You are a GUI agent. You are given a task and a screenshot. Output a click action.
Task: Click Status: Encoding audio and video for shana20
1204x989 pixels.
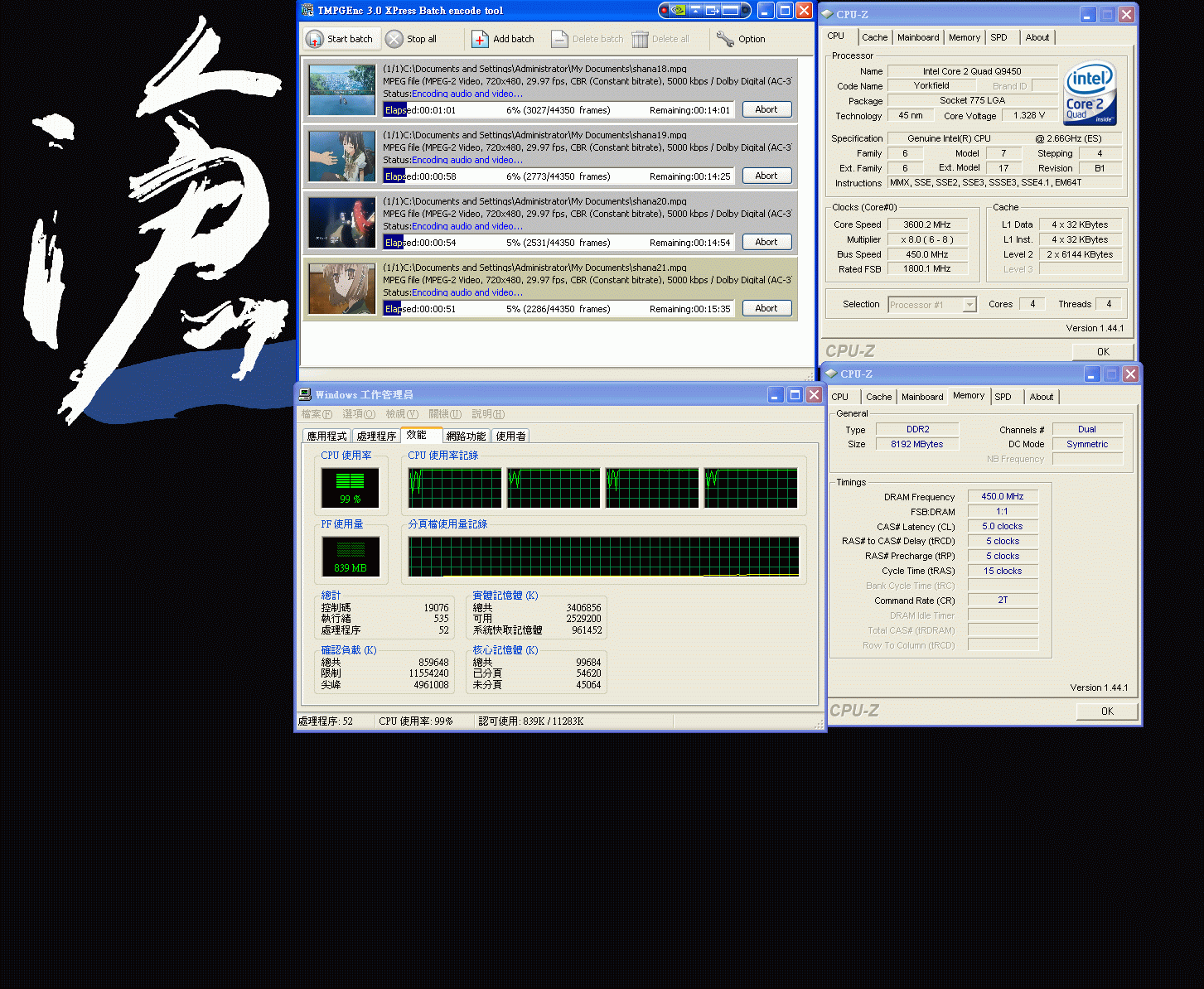452,226
